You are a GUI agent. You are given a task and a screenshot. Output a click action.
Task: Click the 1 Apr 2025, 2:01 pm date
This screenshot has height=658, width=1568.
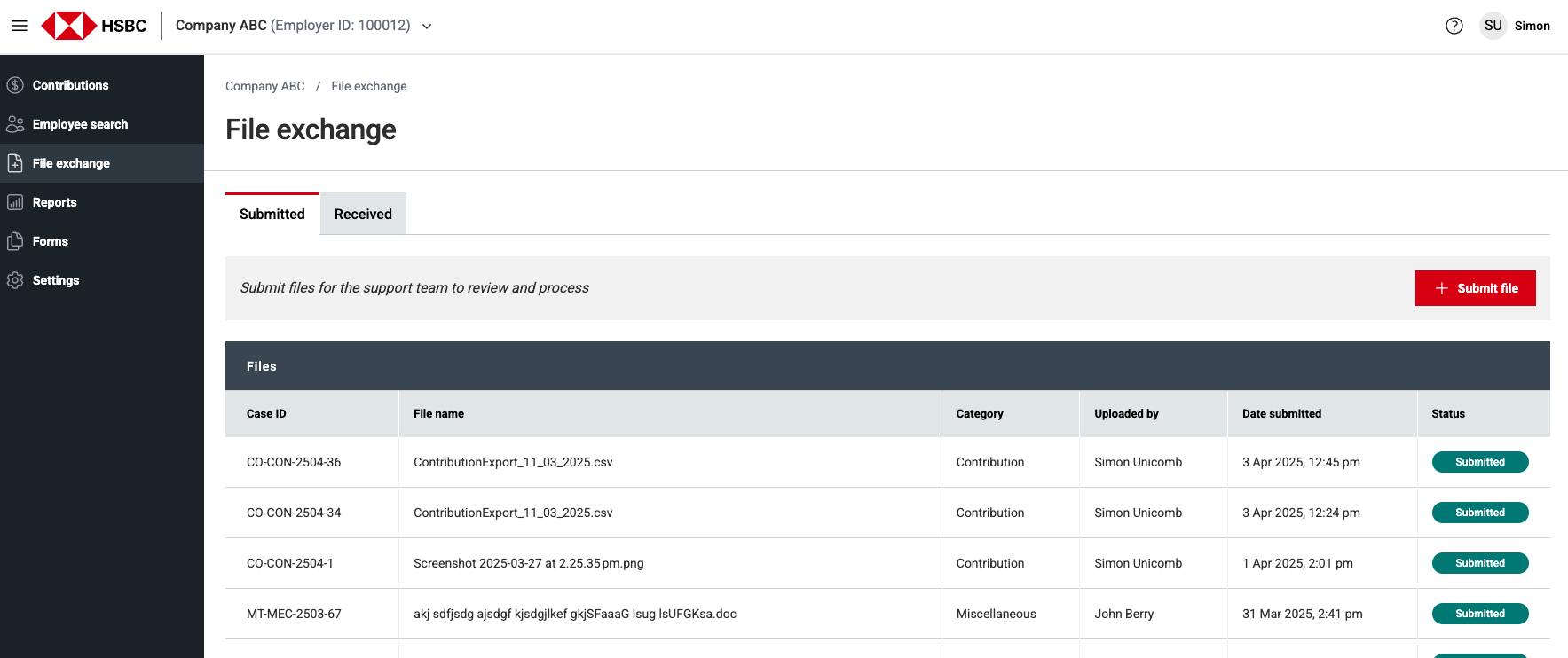(1297, 563)
